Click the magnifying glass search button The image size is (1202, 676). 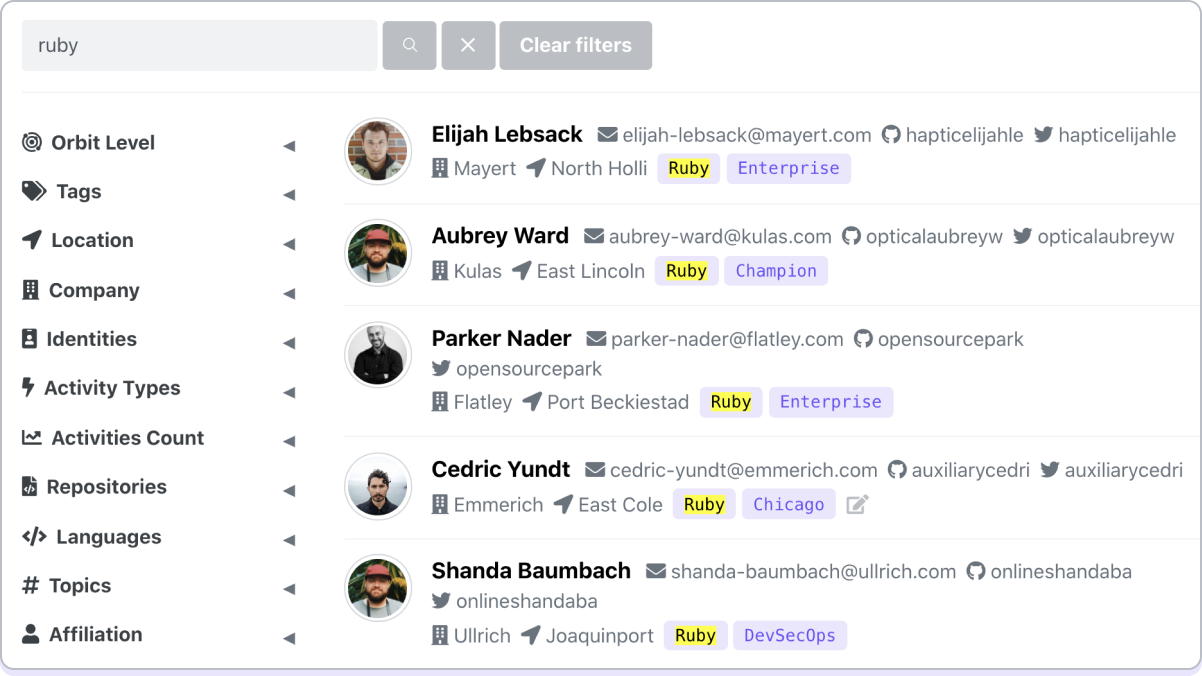(409, 46)
